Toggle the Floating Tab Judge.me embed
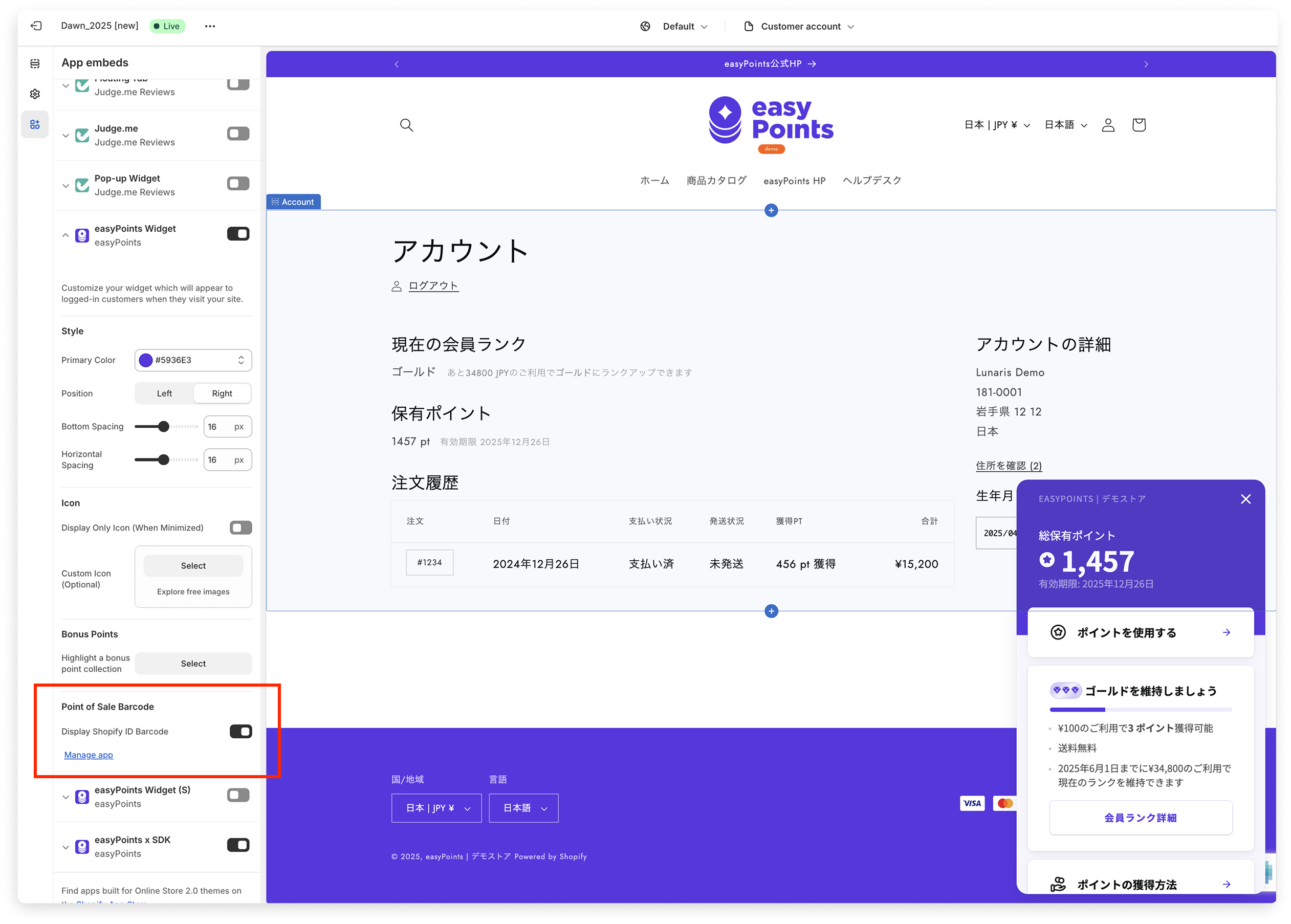 pyautogui.click(x=238, y=83)
